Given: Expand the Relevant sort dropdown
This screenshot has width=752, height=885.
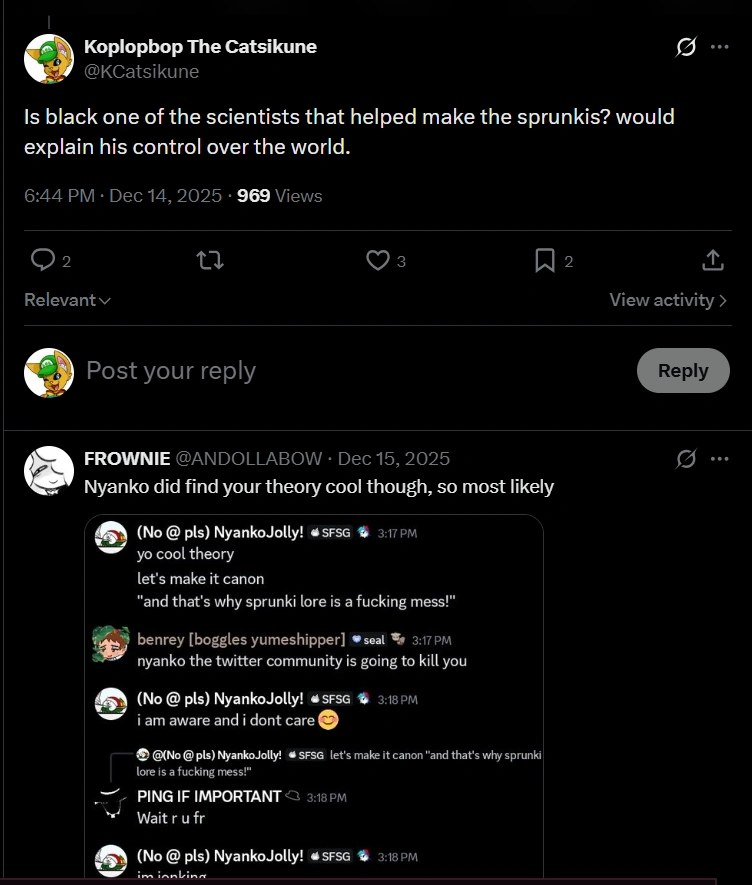Looking at the screenshot, I should (x=67, y=300).
